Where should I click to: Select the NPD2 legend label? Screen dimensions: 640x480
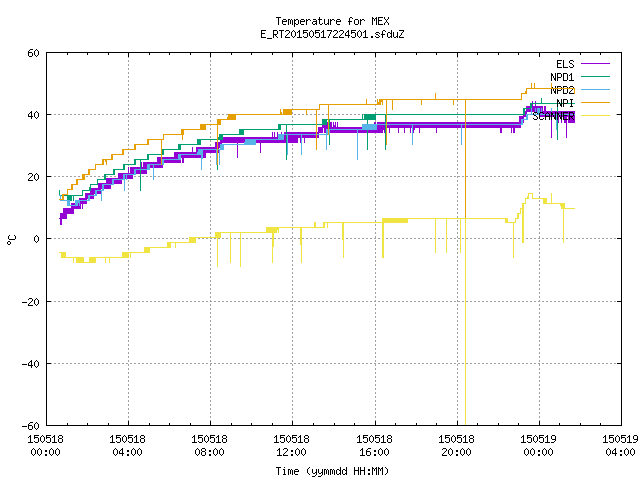[562, 90]
